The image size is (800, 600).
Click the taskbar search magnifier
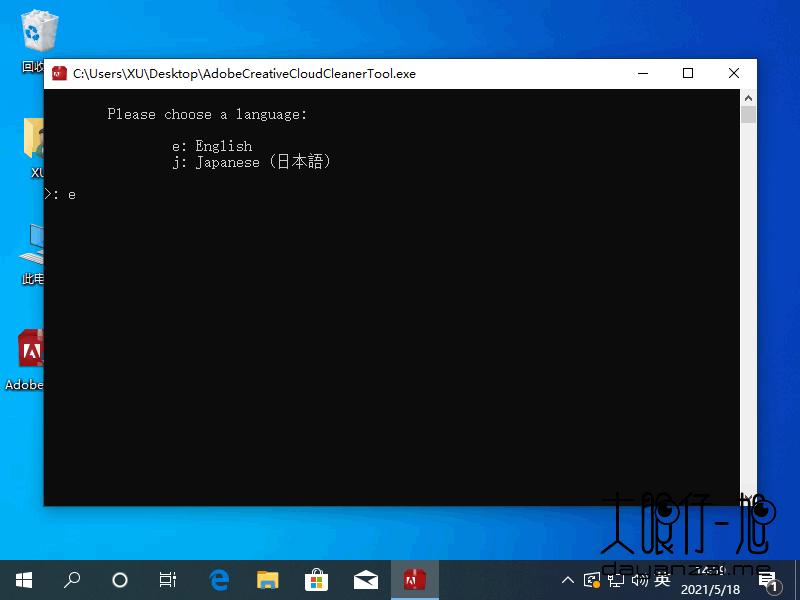point(72,579)
